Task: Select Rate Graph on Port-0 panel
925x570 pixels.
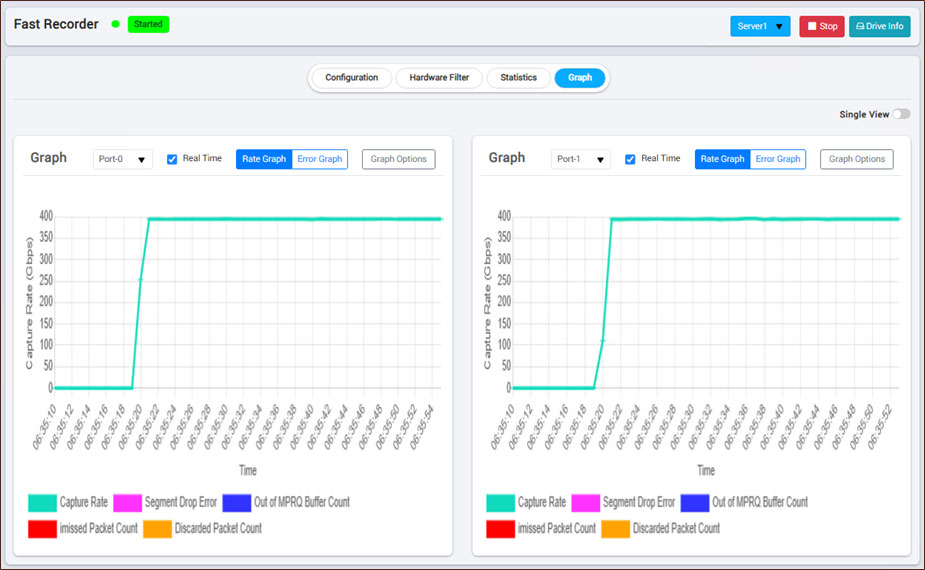Action: point(264,159)
